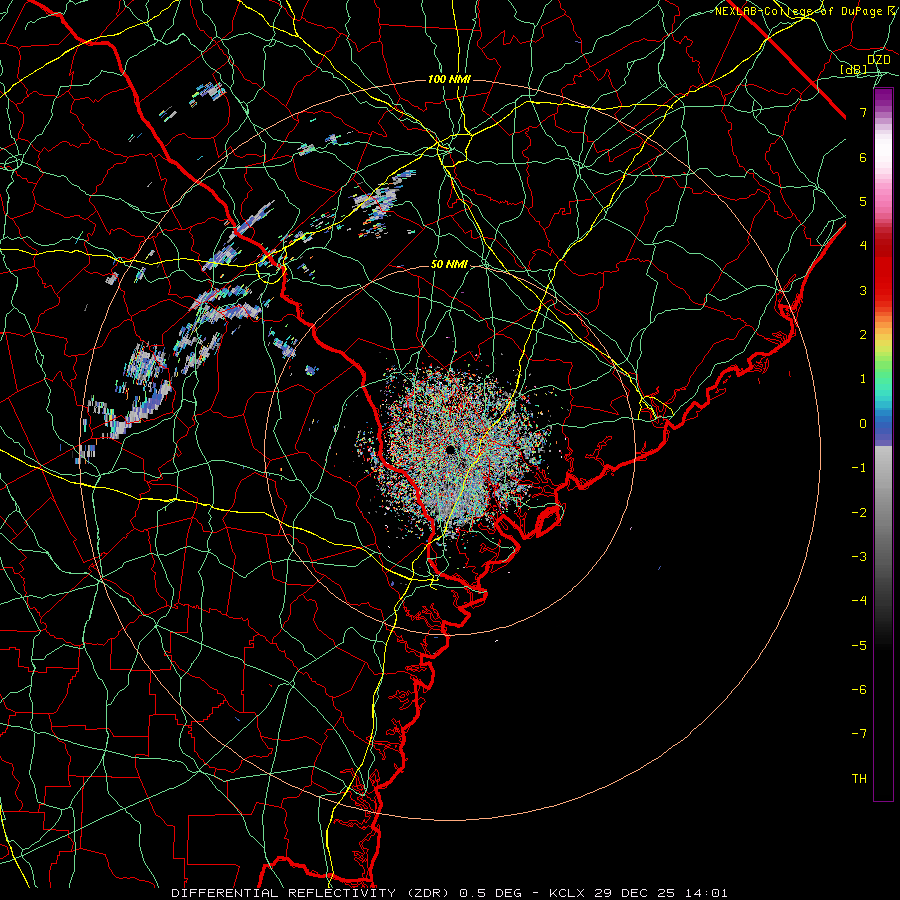The height and width of the screenshot is (900, 900).
Task: Click the DZD product label above the scale
Action: click(x=878, y=60)
